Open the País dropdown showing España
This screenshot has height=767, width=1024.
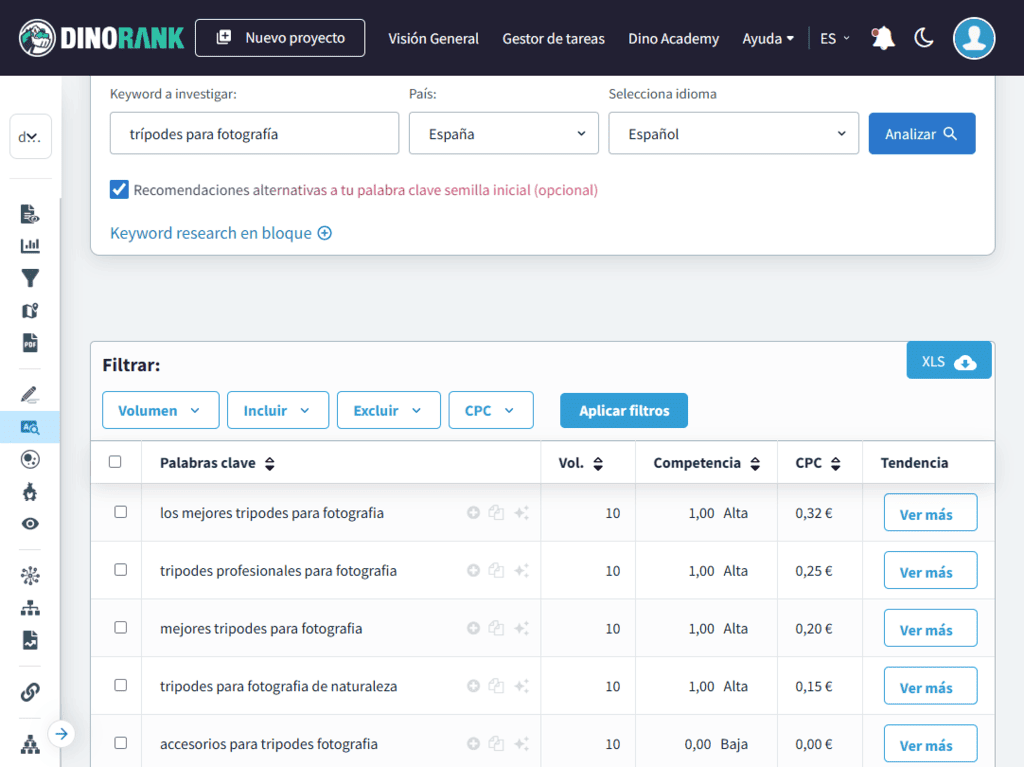[503, 133]
